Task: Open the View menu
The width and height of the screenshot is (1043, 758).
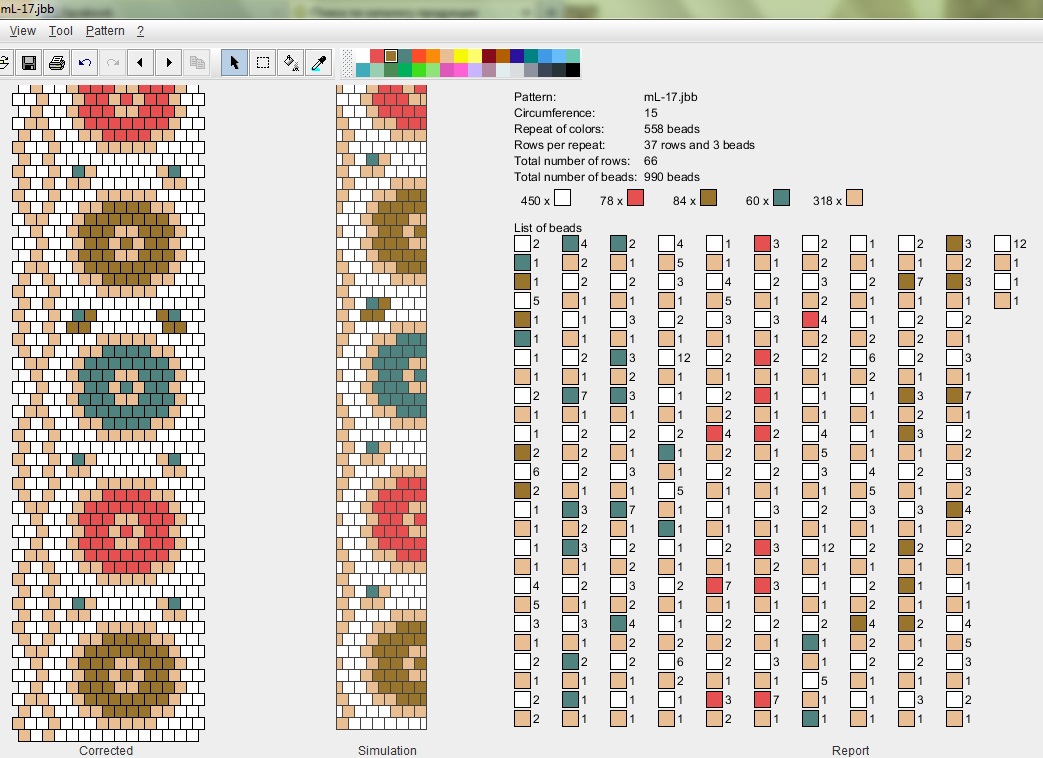Action: click(x=22, y=31)
